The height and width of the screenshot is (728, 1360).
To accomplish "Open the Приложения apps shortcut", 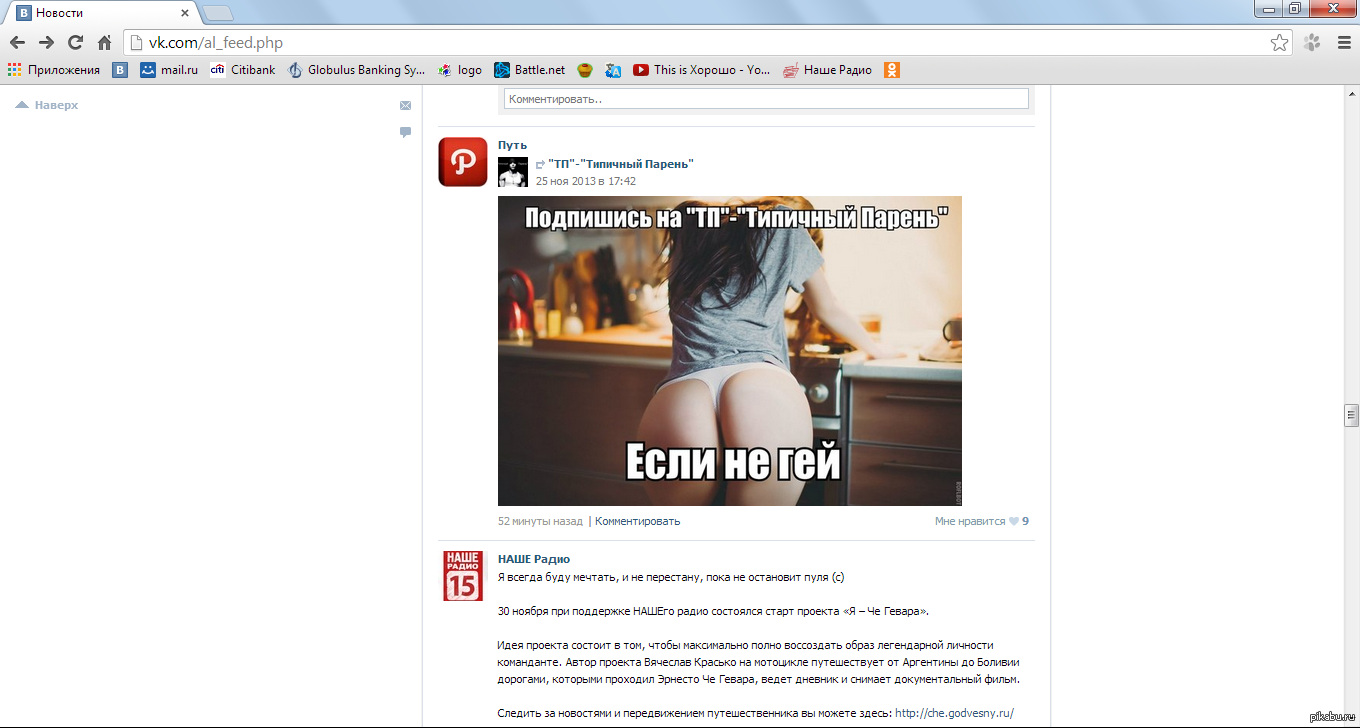I will [54, 70].
